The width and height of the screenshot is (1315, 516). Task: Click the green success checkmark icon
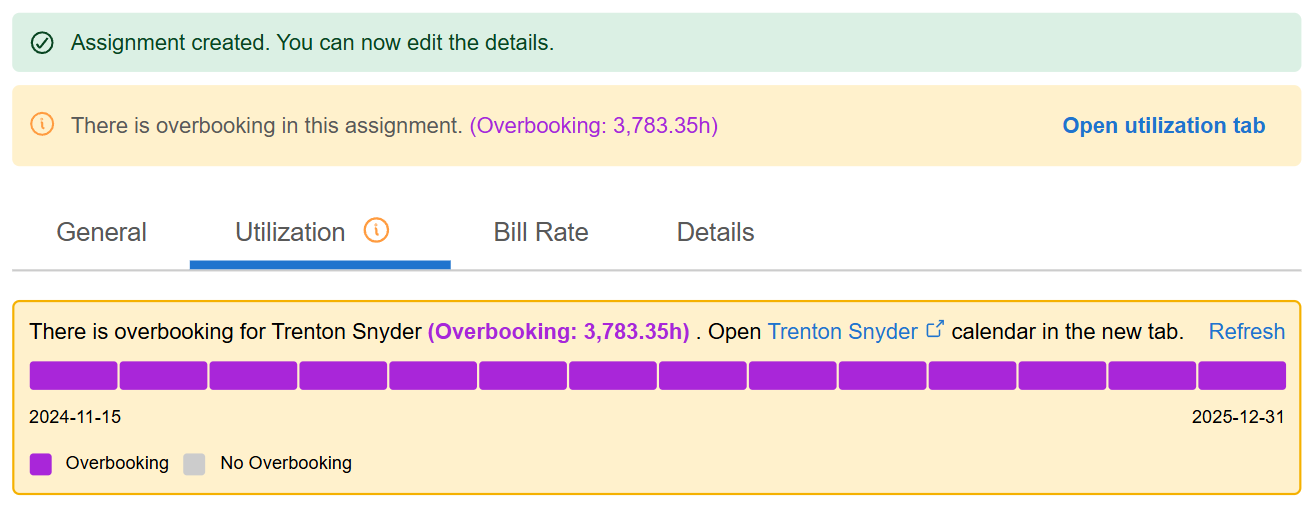point(42,43)
